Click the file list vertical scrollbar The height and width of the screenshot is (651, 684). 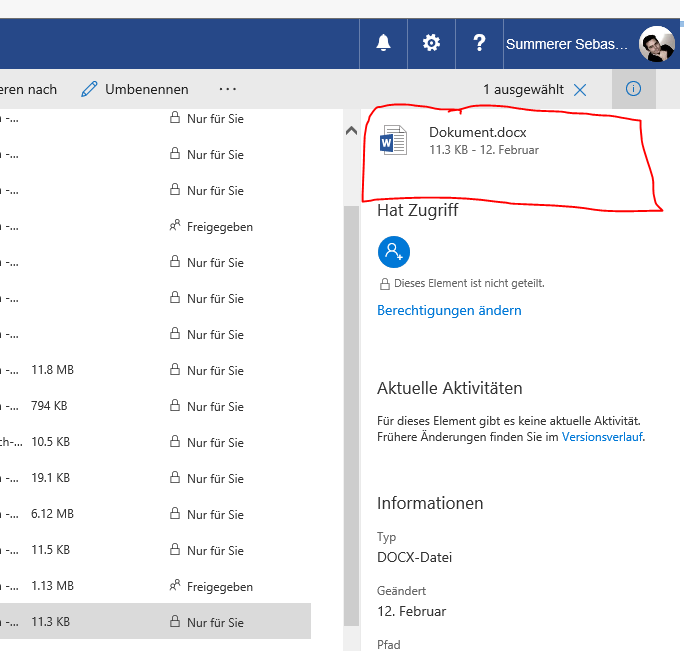click(351, 415)
